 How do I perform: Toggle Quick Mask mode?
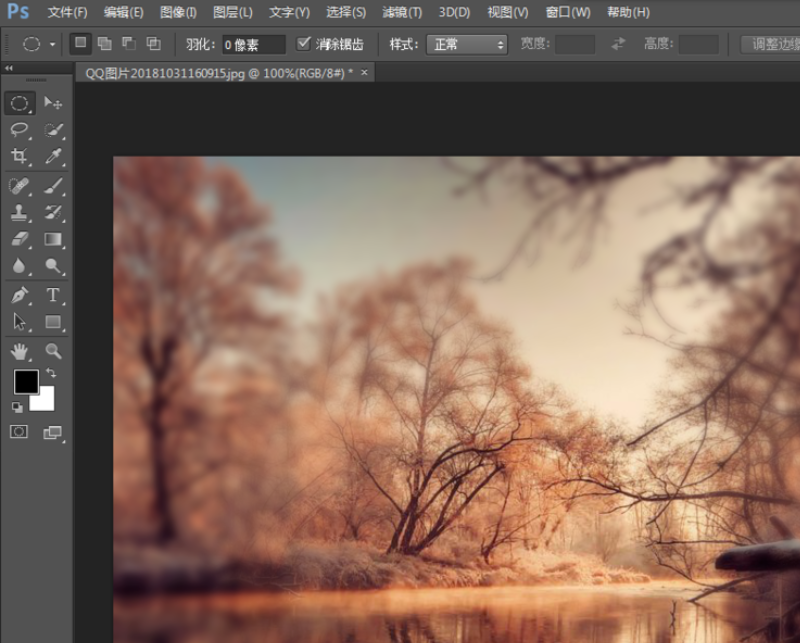pyautogui.click(x=19, y=432)
